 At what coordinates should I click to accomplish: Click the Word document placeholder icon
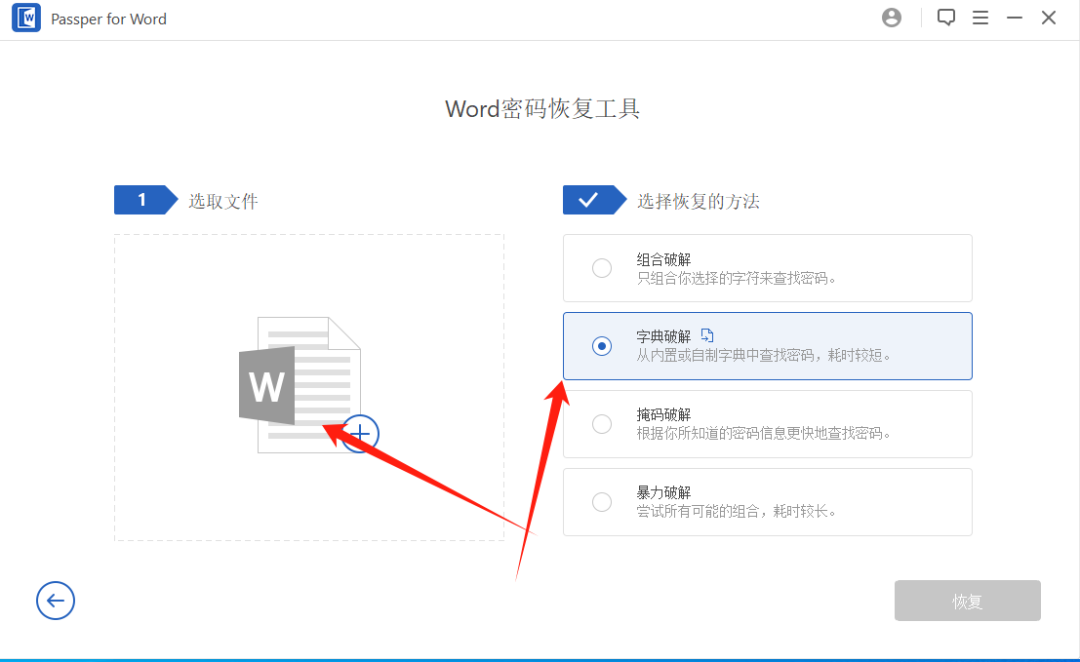[300, 384]
